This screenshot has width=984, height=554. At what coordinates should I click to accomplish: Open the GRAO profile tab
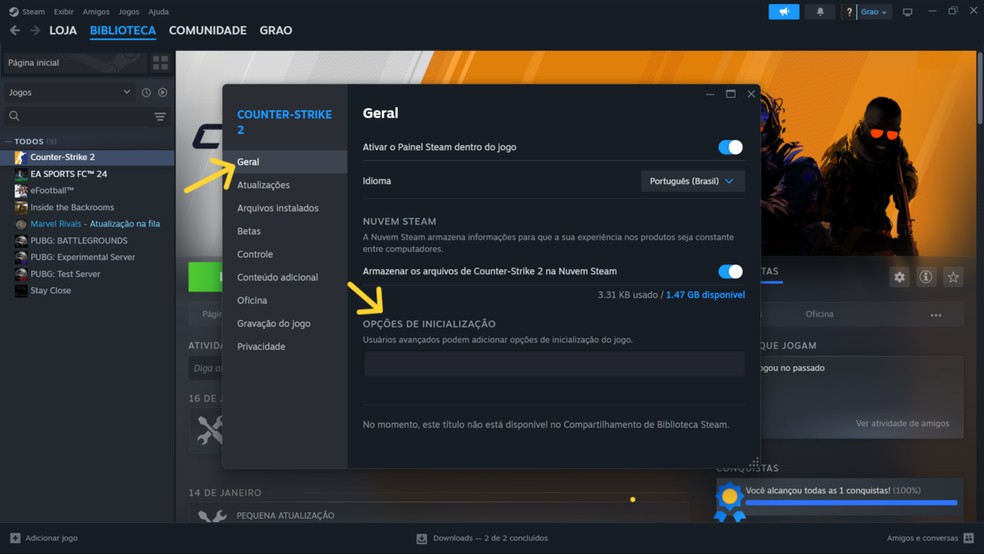[x=275, y=30]
